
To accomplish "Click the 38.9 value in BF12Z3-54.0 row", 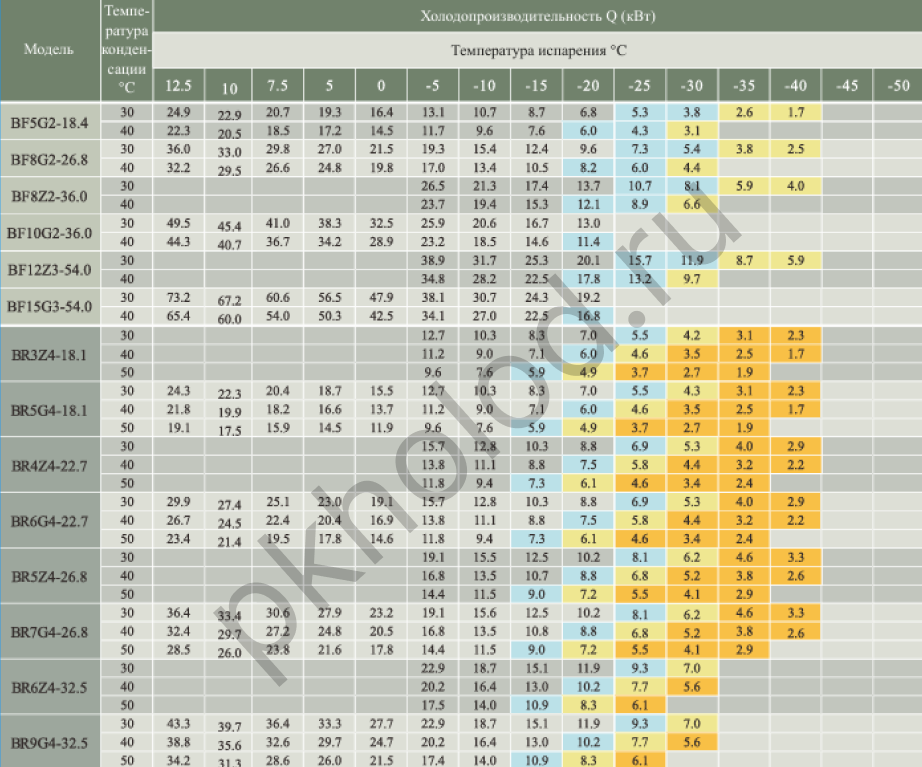I will pyautogui.click(x=433, y=260).
